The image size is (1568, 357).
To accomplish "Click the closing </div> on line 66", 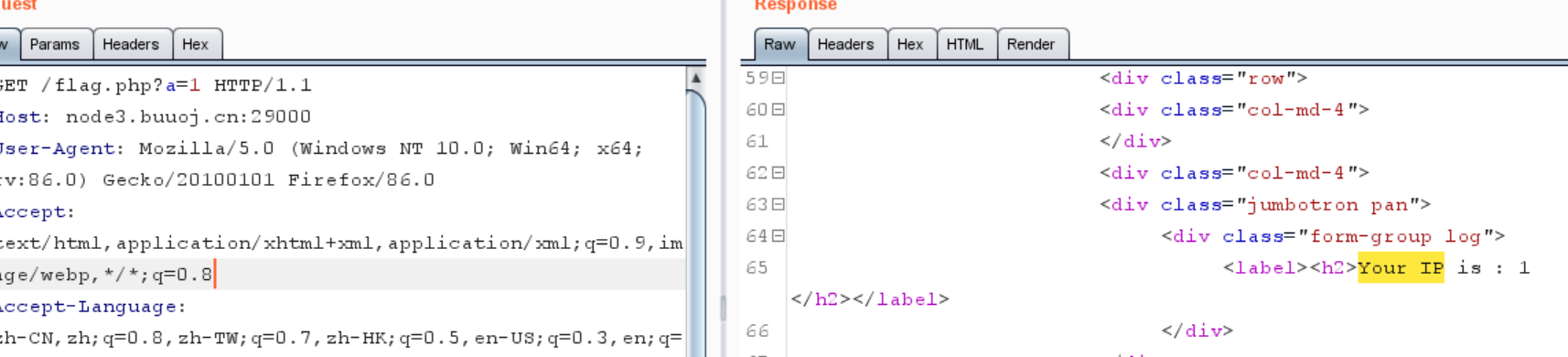I will point(1197,331).
